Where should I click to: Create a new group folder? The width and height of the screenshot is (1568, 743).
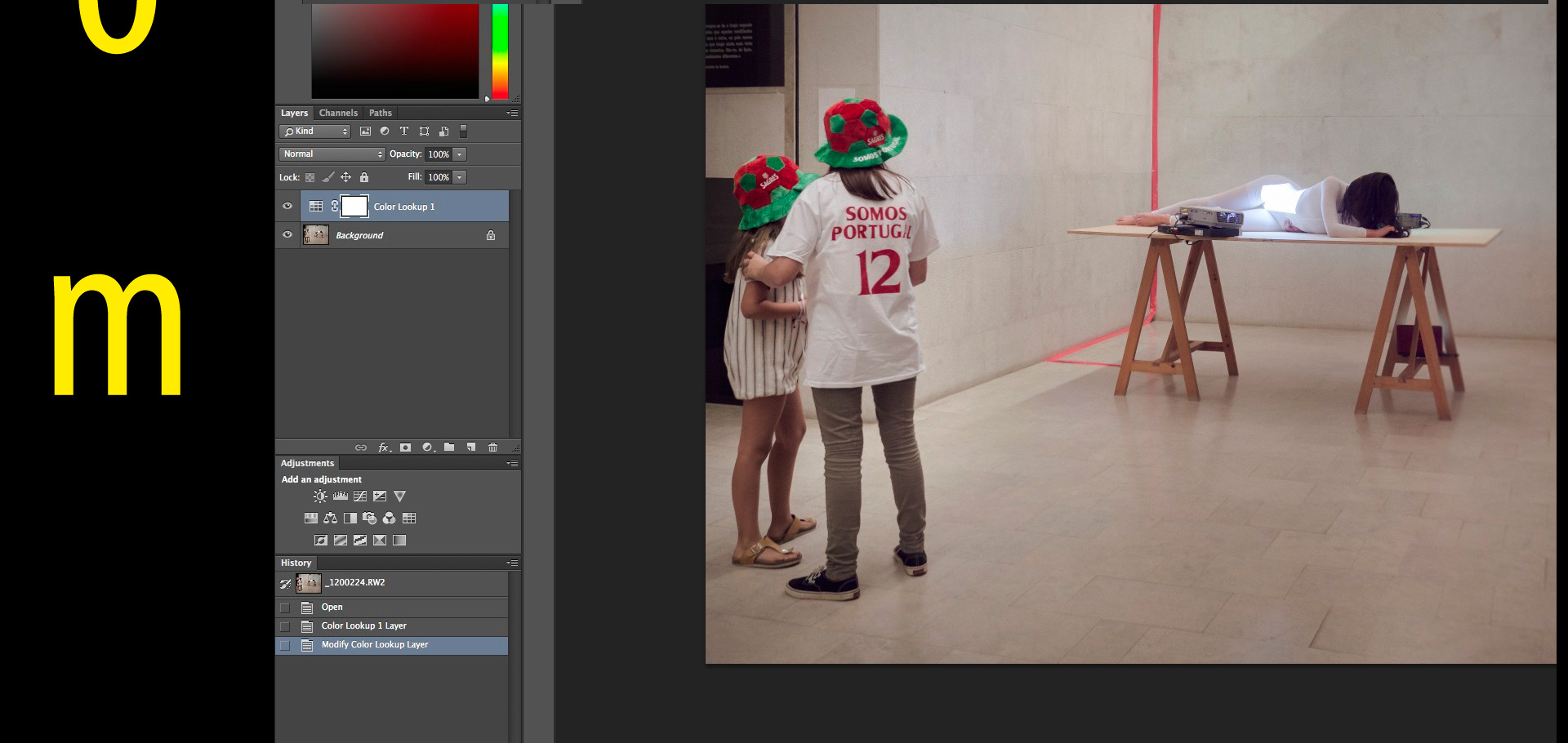[x=449, y=447]
